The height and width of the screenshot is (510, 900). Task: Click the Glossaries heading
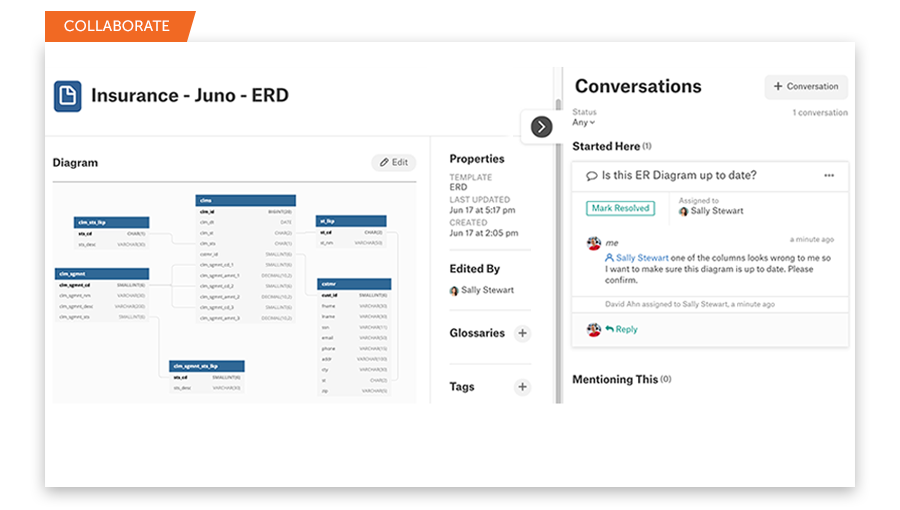pyautogui.click(x=477, y=333)
